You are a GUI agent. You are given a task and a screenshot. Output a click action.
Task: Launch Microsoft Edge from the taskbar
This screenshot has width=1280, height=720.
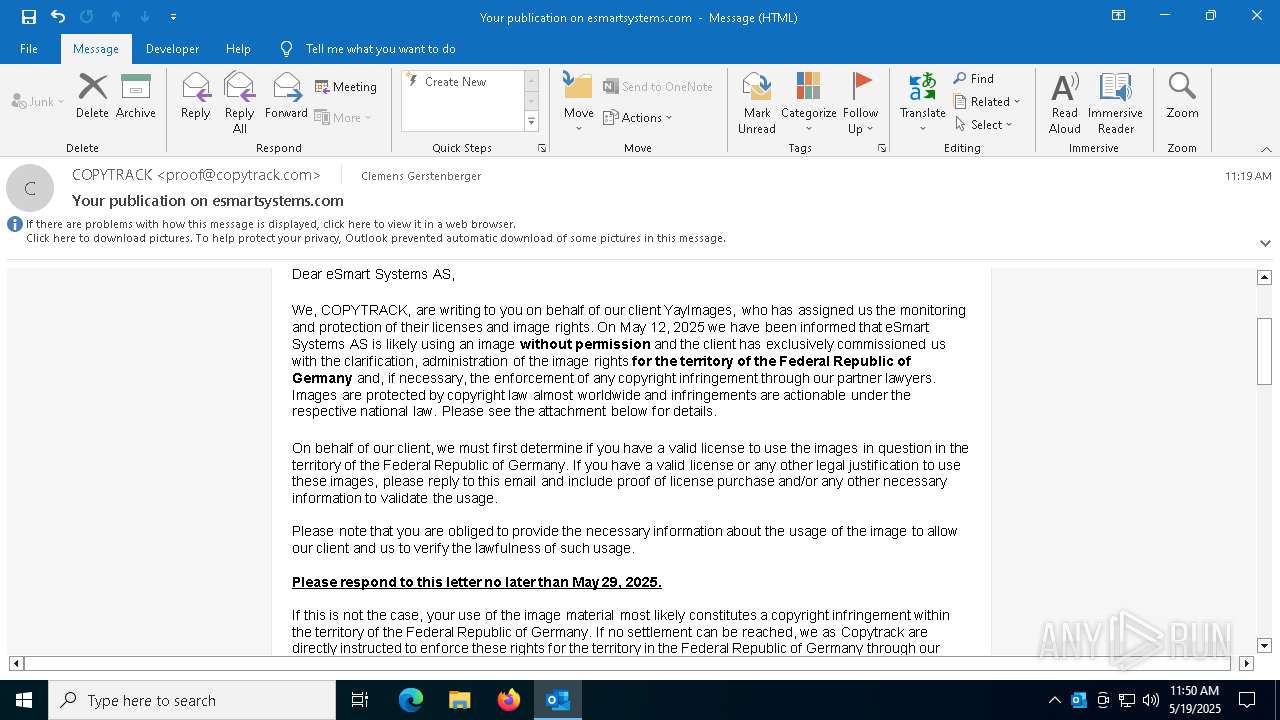point(411,700)
